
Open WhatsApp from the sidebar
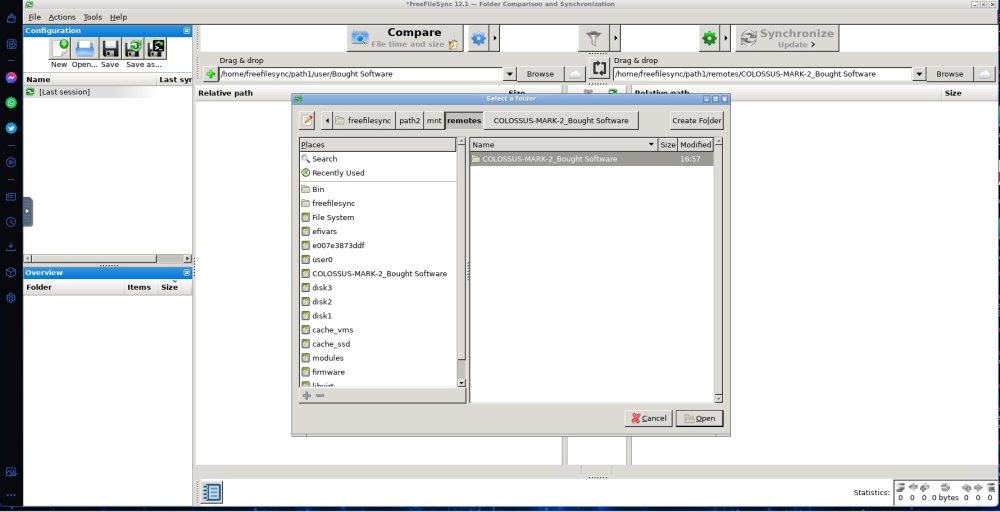11,103
